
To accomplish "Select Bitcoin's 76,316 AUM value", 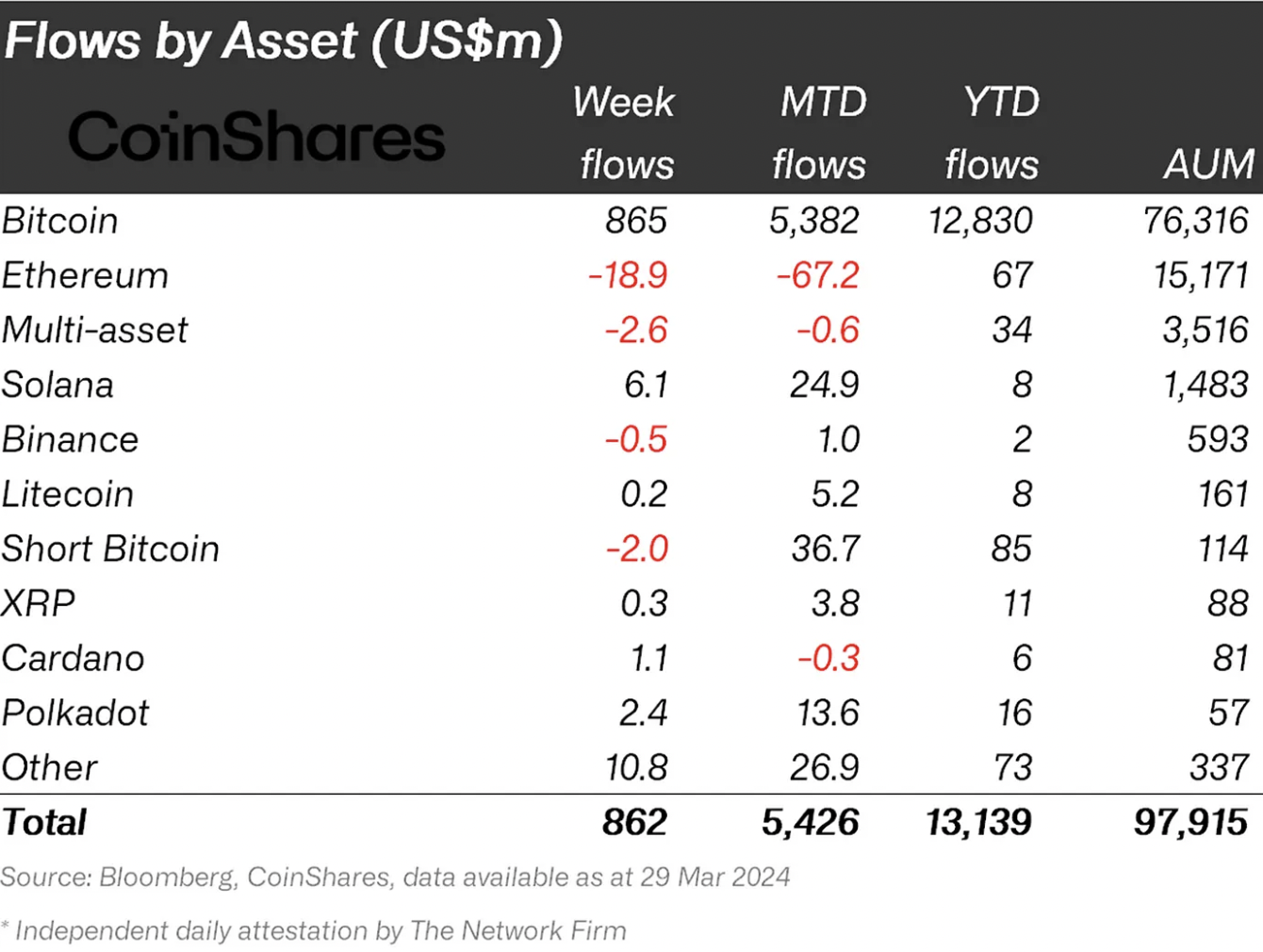I will point(1195,221).
